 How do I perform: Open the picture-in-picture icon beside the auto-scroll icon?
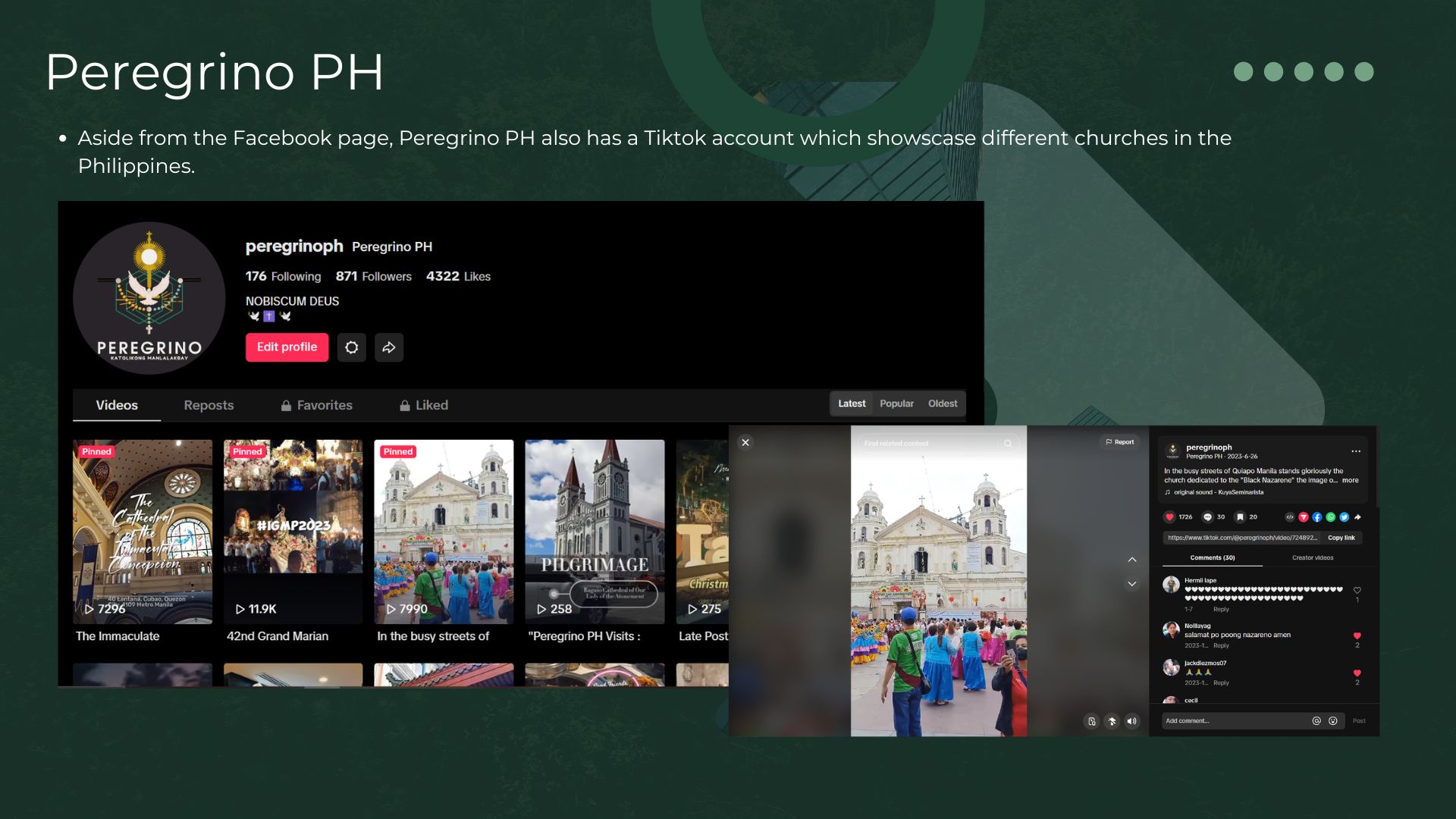pos(1091,721)
